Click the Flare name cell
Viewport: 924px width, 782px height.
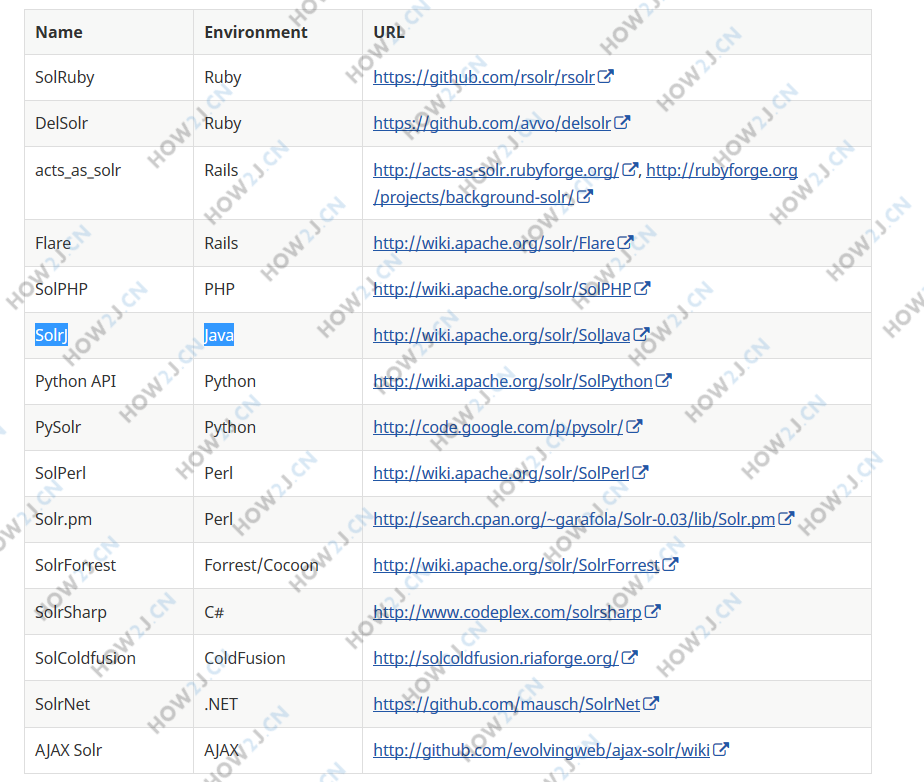[108, 243]
